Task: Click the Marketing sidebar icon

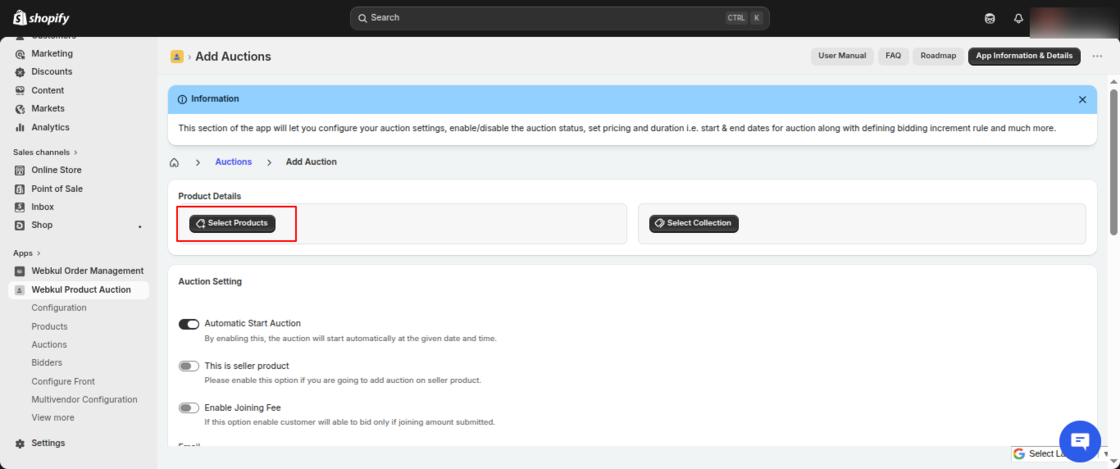Action: 19,54
